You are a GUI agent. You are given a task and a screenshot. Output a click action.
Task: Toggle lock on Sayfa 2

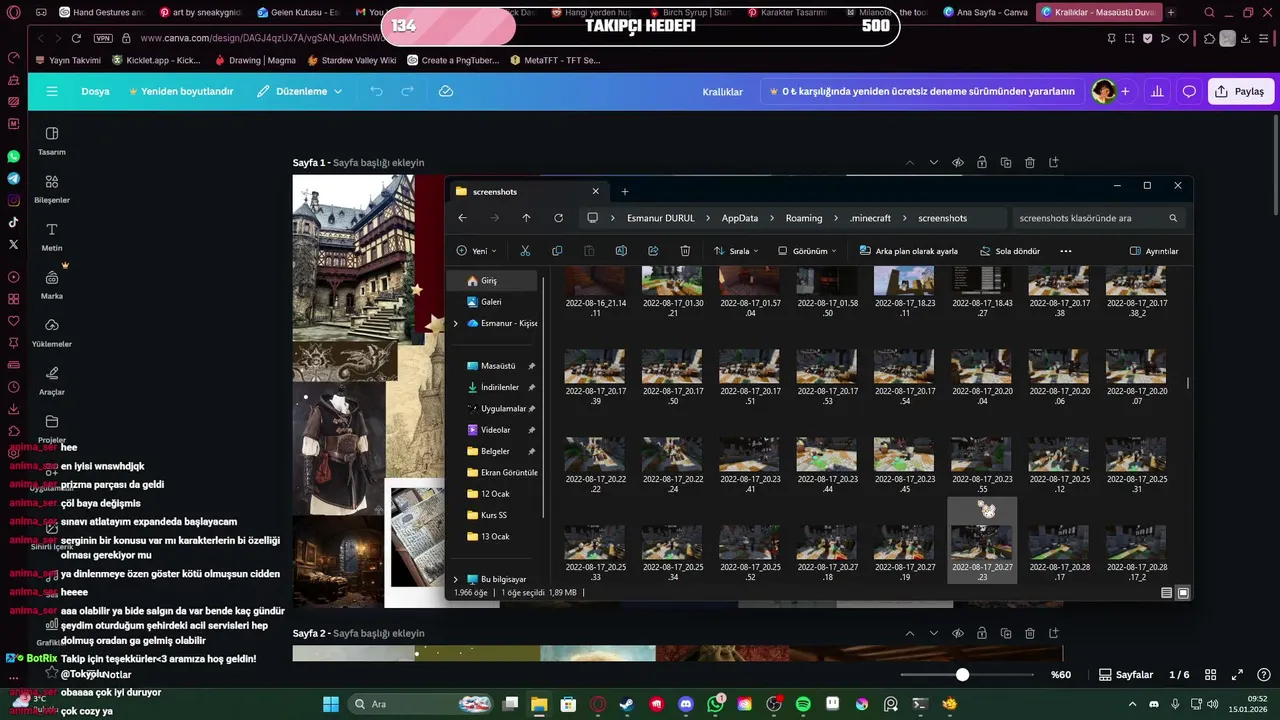click(982, 634)
